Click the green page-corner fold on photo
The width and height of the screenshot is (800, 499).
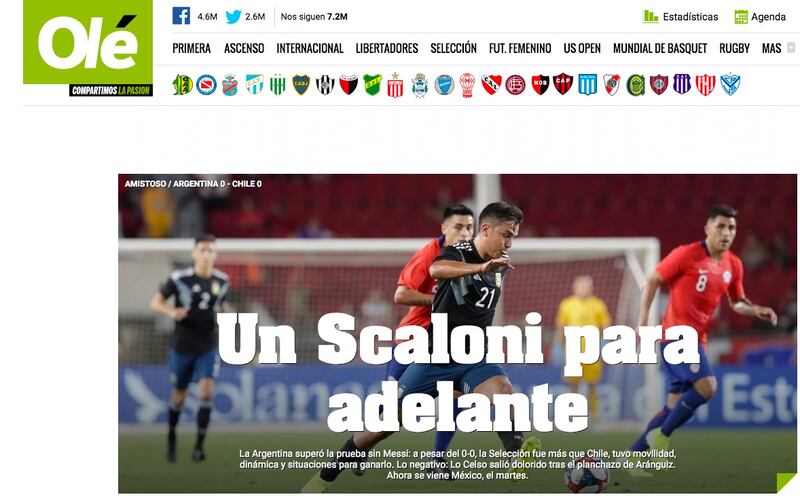787,483
